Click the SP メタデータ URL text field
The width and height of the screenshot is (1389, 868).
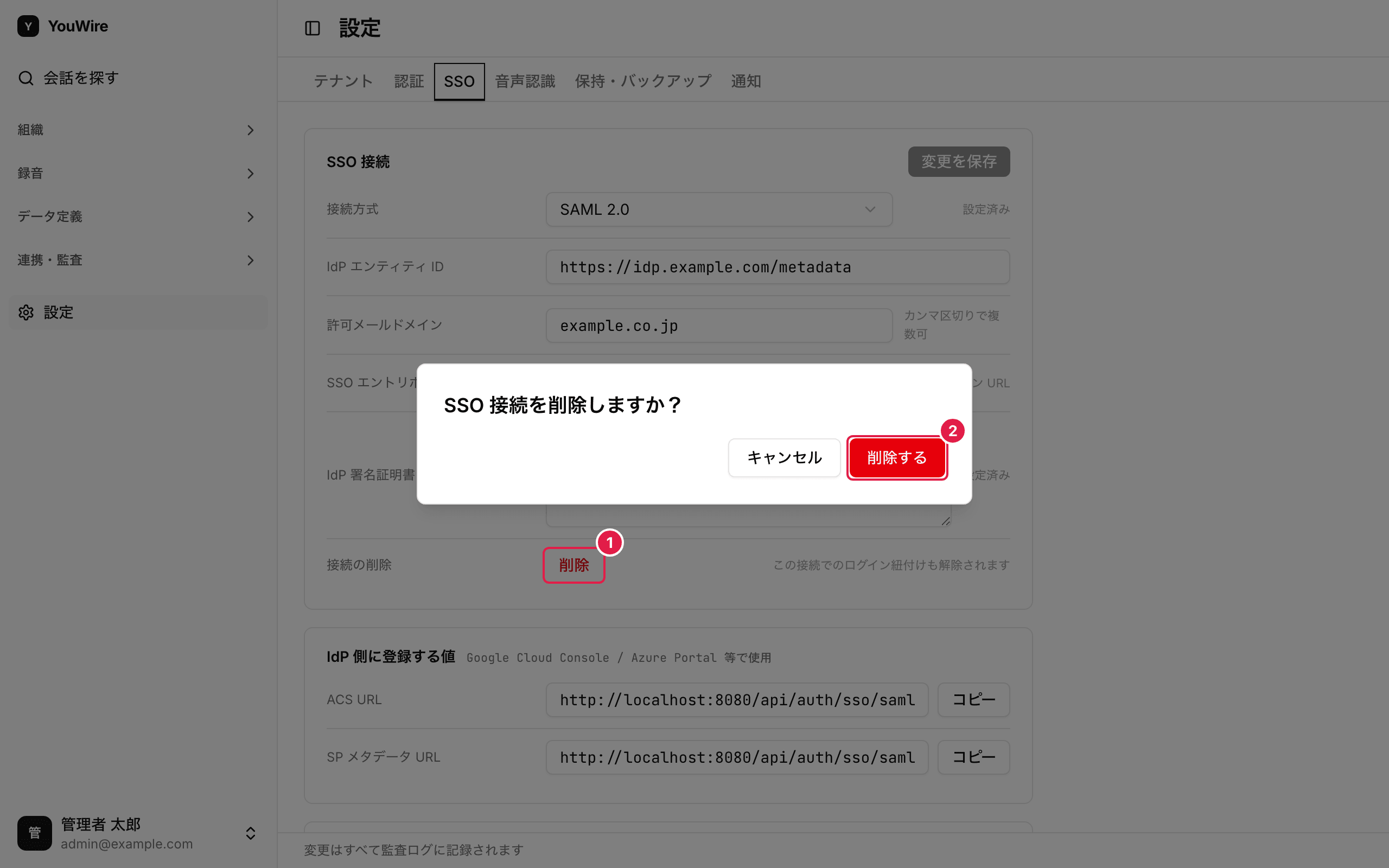coord(737,757)
